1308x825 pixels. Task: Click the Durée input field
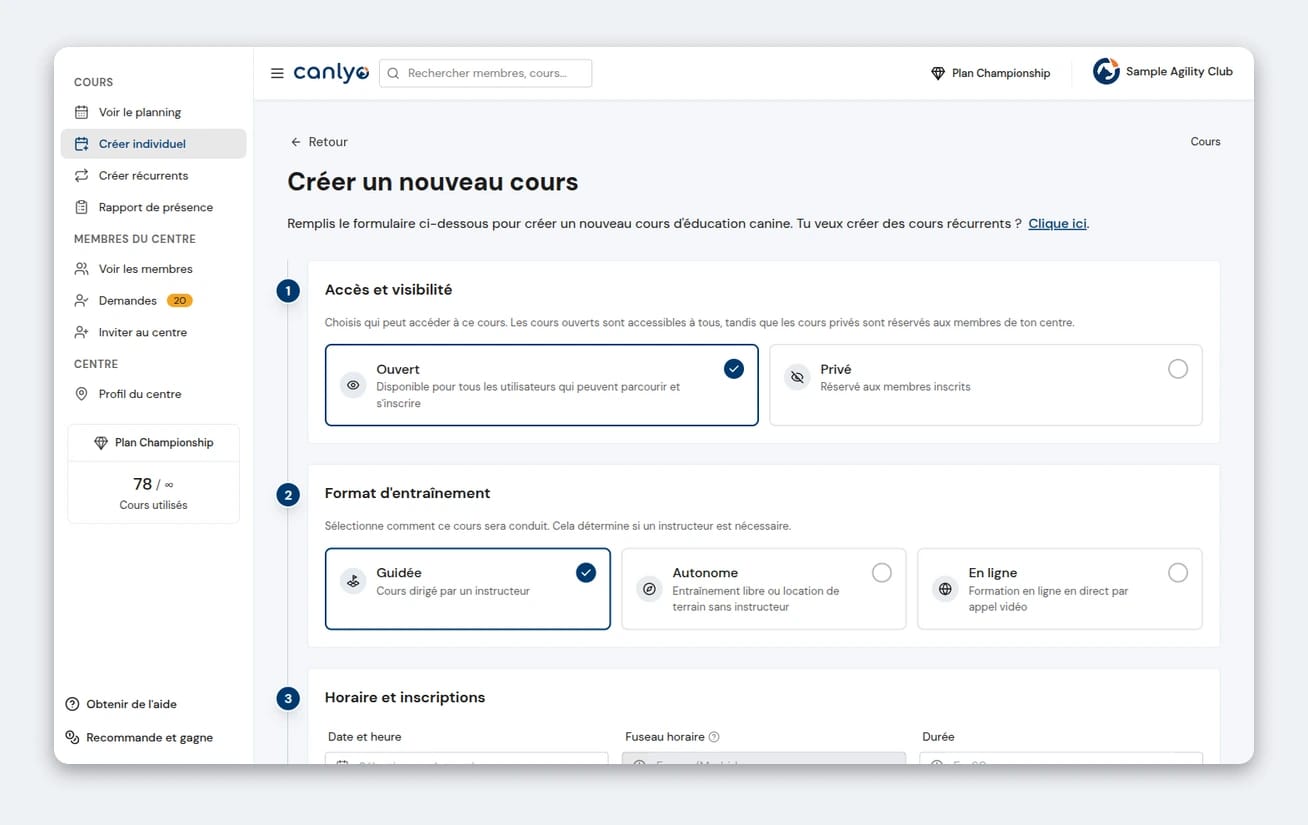tap(1061, 759)
